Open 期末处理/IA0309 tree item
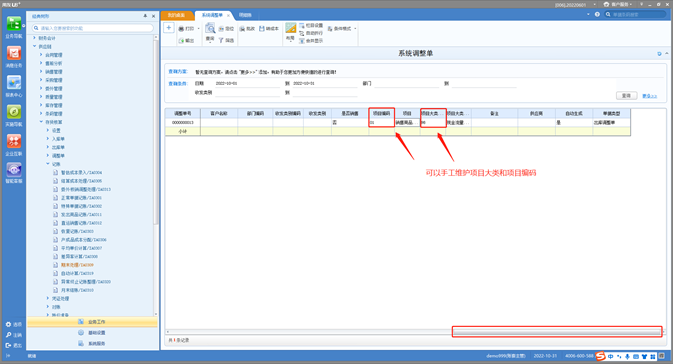673x364 pixels. [77, 265]
